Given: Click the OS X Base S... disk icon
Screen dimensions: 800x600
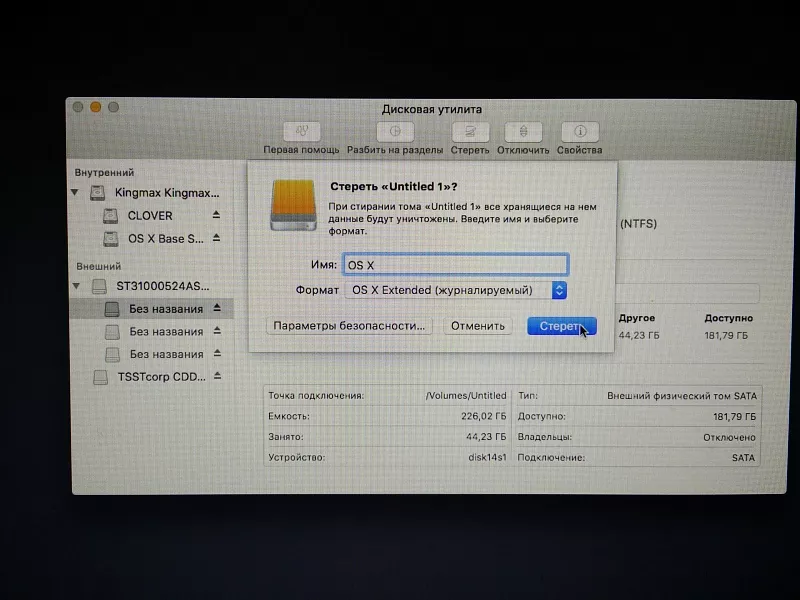Looking at the screenshot, I should click(x=111, y=239).
